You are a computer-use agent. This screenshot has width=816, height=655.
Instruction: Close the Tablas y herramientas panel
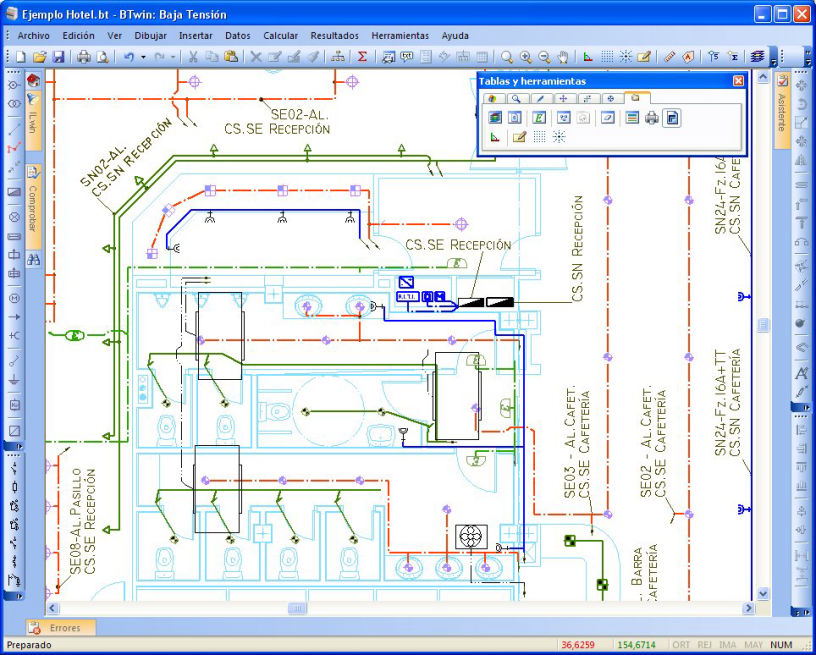pos(738,81)
